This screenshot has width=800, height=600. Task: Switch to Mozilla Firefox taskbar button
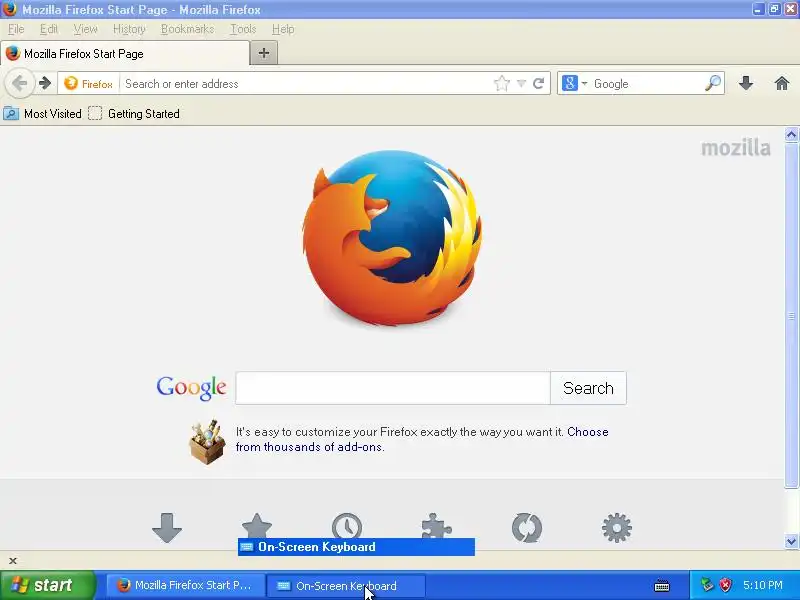185,585
